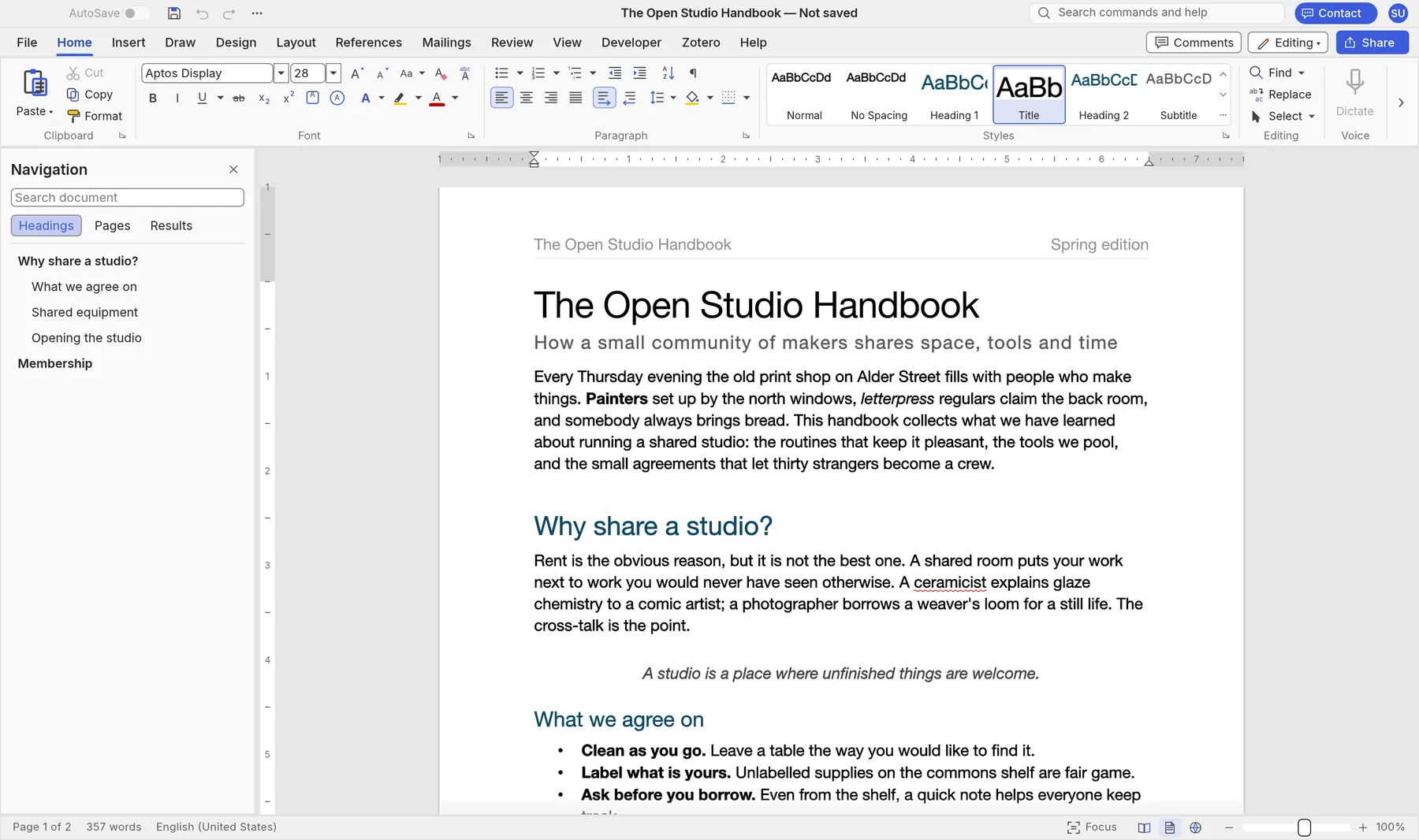Image resolution: width=1419 pixels, height=840 pixels.
Task: Zoom out with the minus icon
Action: (x=1229, y=827)
